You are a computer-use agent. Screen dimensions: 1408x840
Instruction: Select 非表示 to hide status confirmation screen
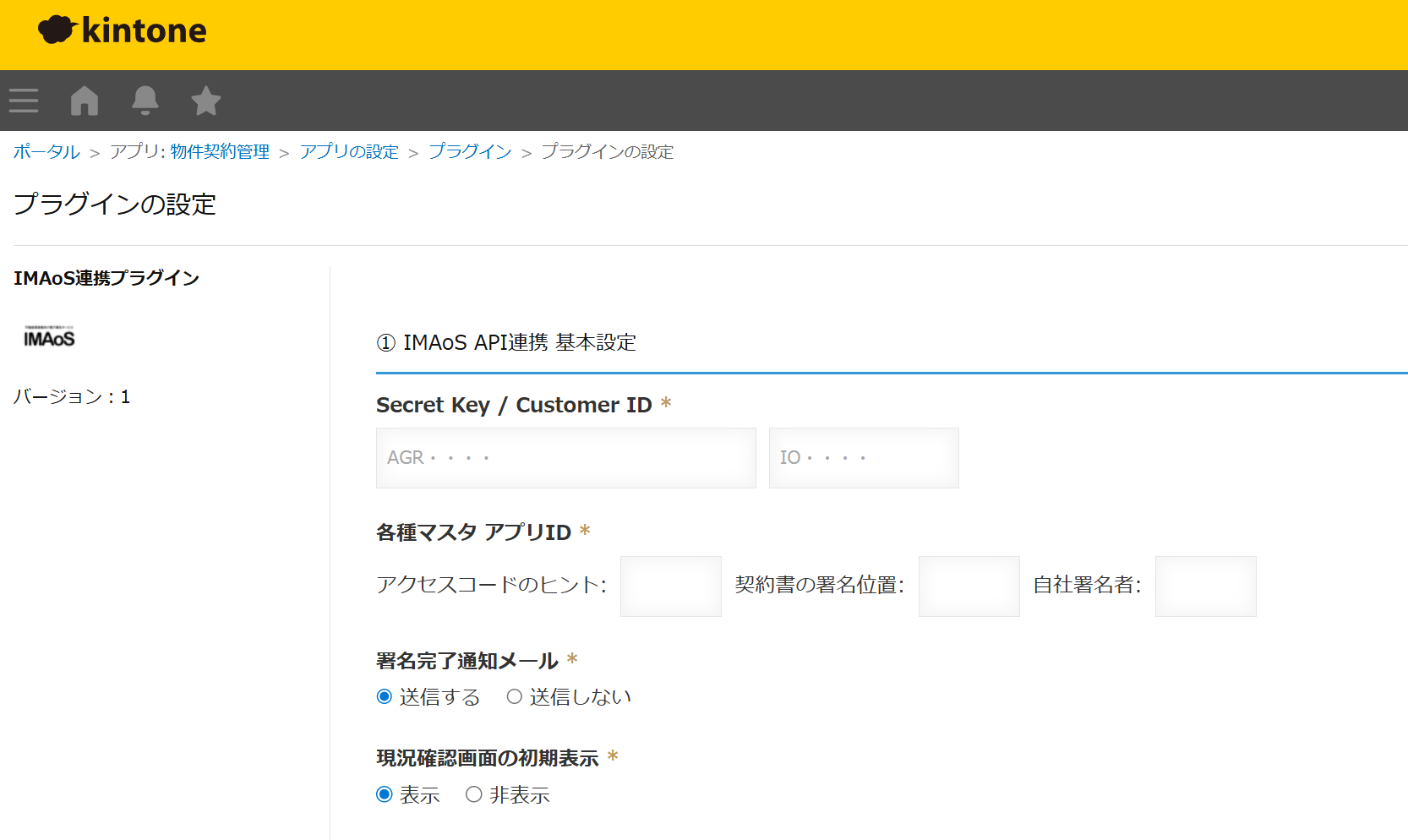click(473, 794)
